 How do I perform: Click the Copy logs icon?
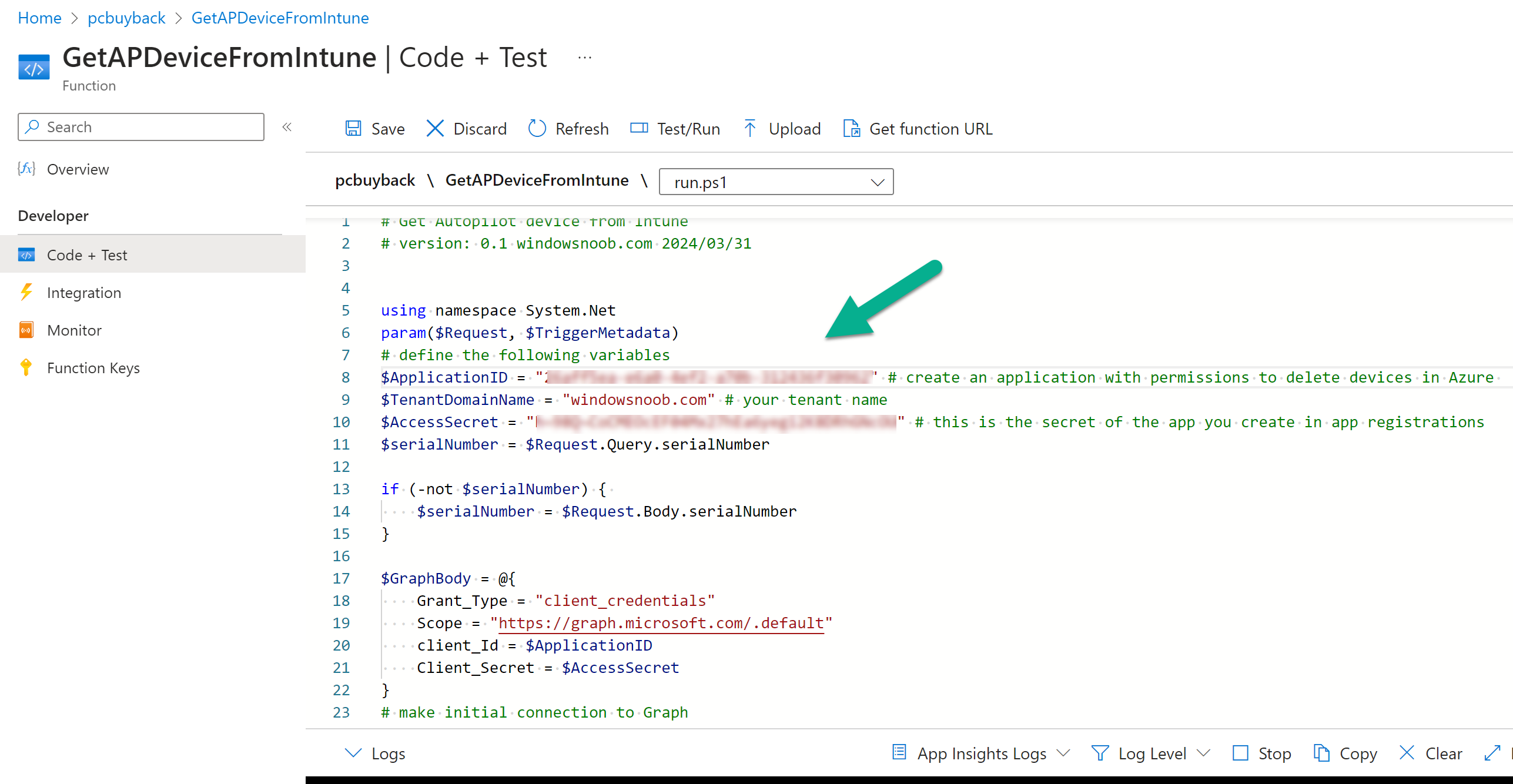(1321, 753)
